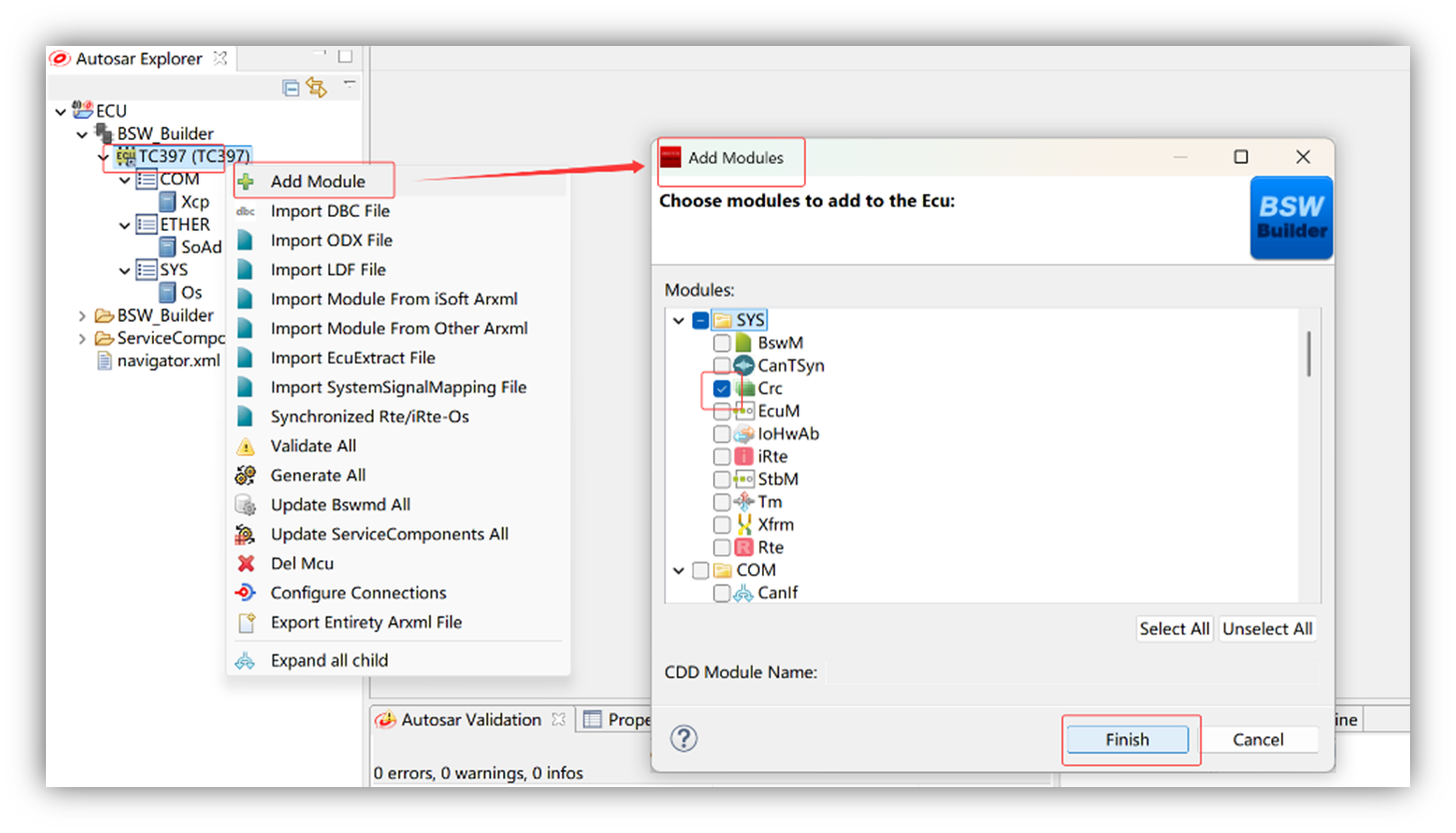Check the BswM module checkbox
The width and height of the screenshot is (1456, 833).
pos(722,343)
